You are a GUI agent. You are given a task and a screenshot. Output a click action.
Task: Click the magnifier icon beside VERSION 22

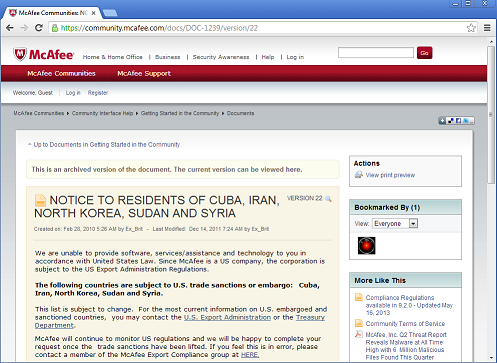pyautogui.click(x=328, y=199)
